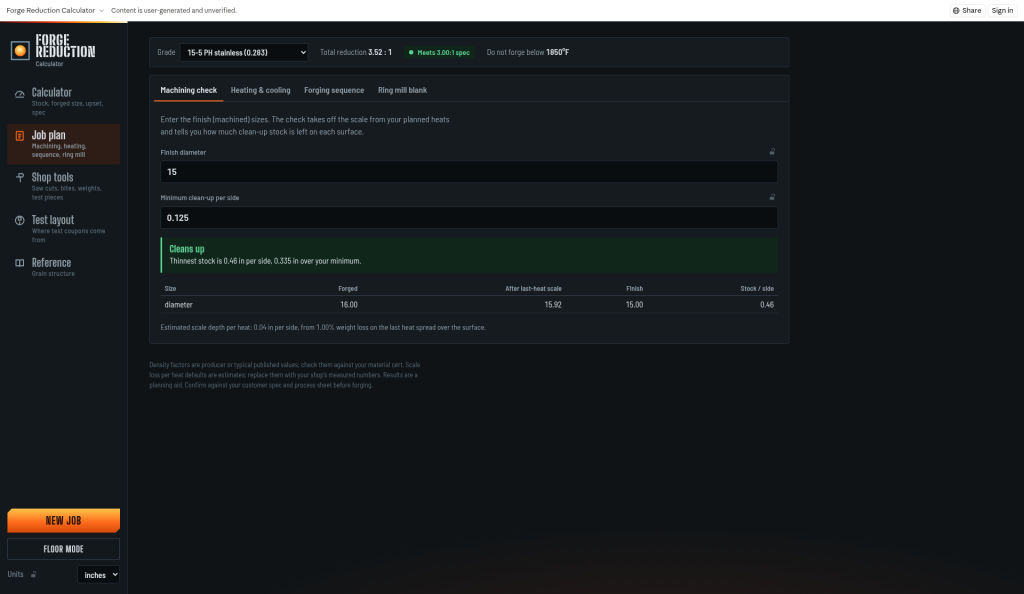Image resolution: width=1024 pixels, height=594 pixels.
Task: Click the Sign in button
Action: coord(1002,10)
